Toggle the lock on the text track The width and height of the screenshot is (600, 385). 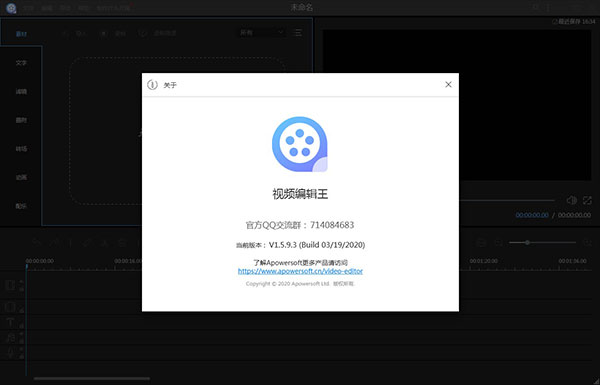pos(21,326)
